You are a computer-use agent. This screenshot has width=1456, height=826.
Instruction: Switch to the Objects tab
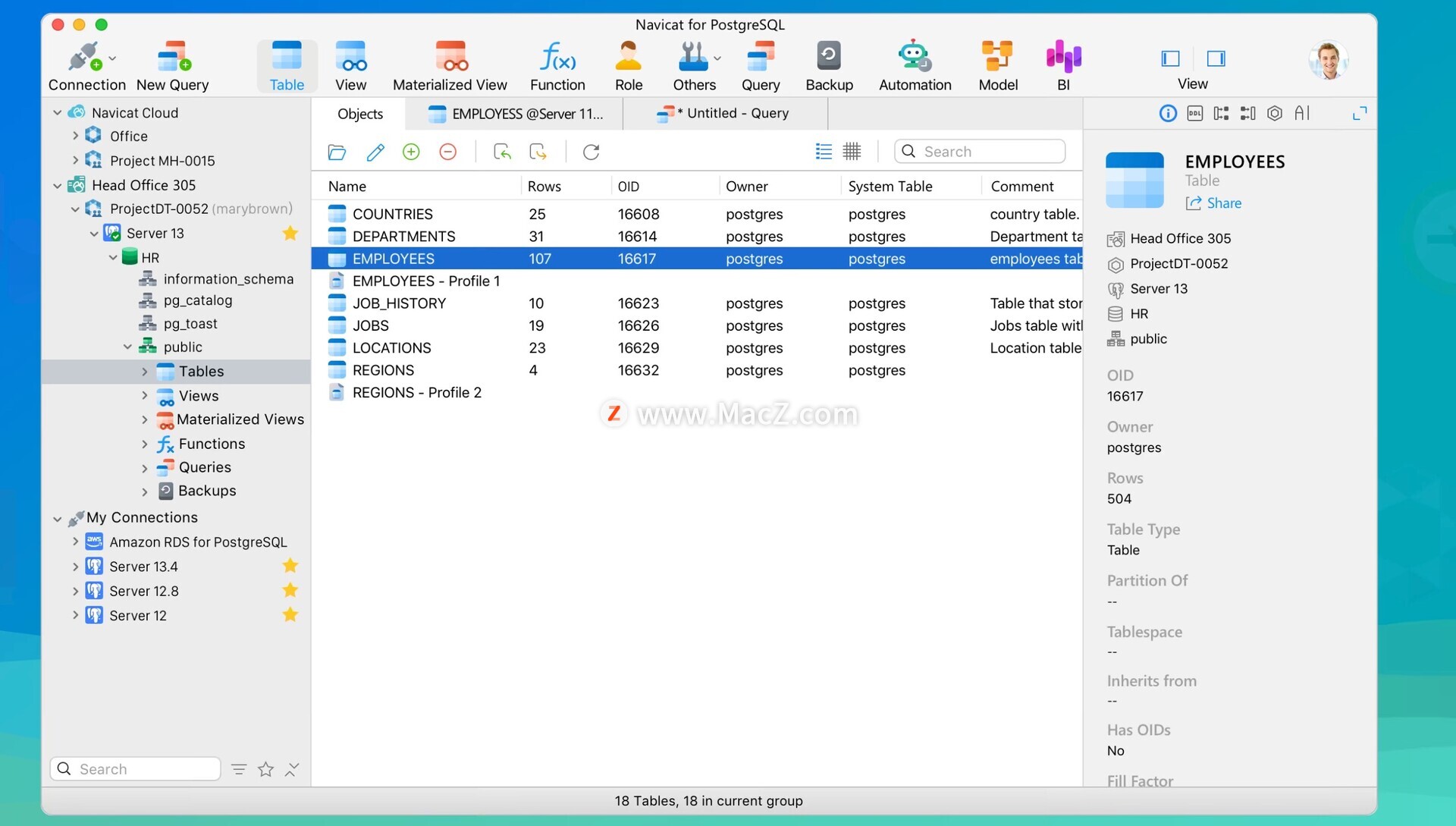359,114
